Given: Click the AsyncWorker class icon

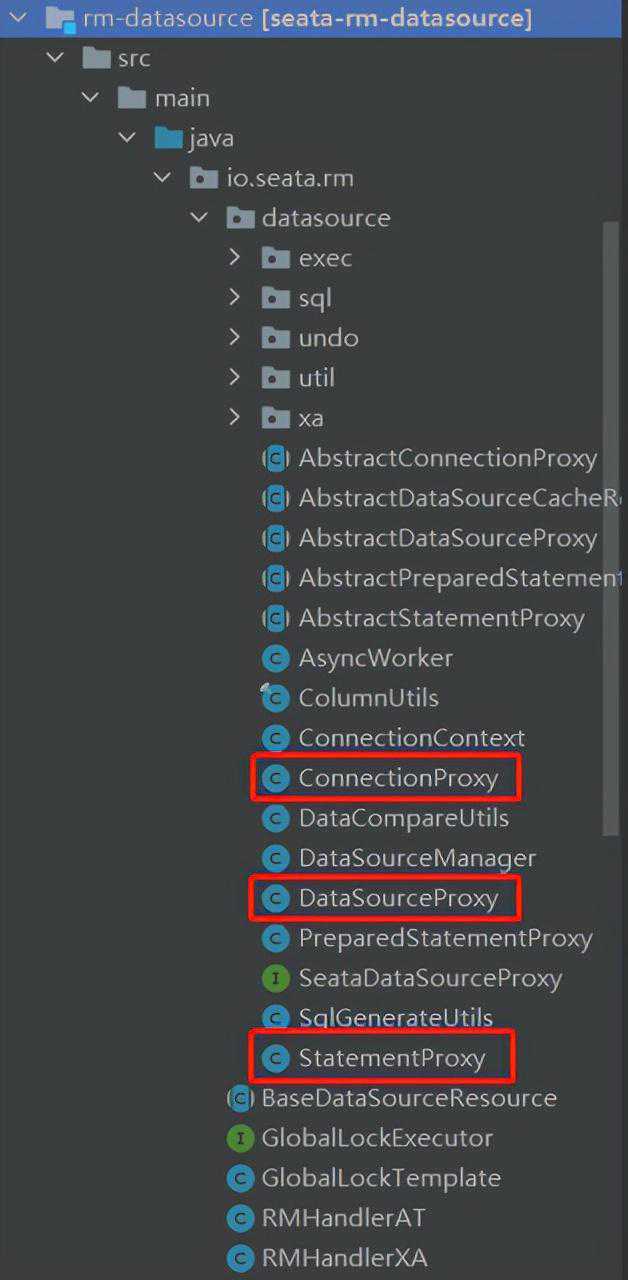Looking at the screenshot, I should (x=275, y=658).
